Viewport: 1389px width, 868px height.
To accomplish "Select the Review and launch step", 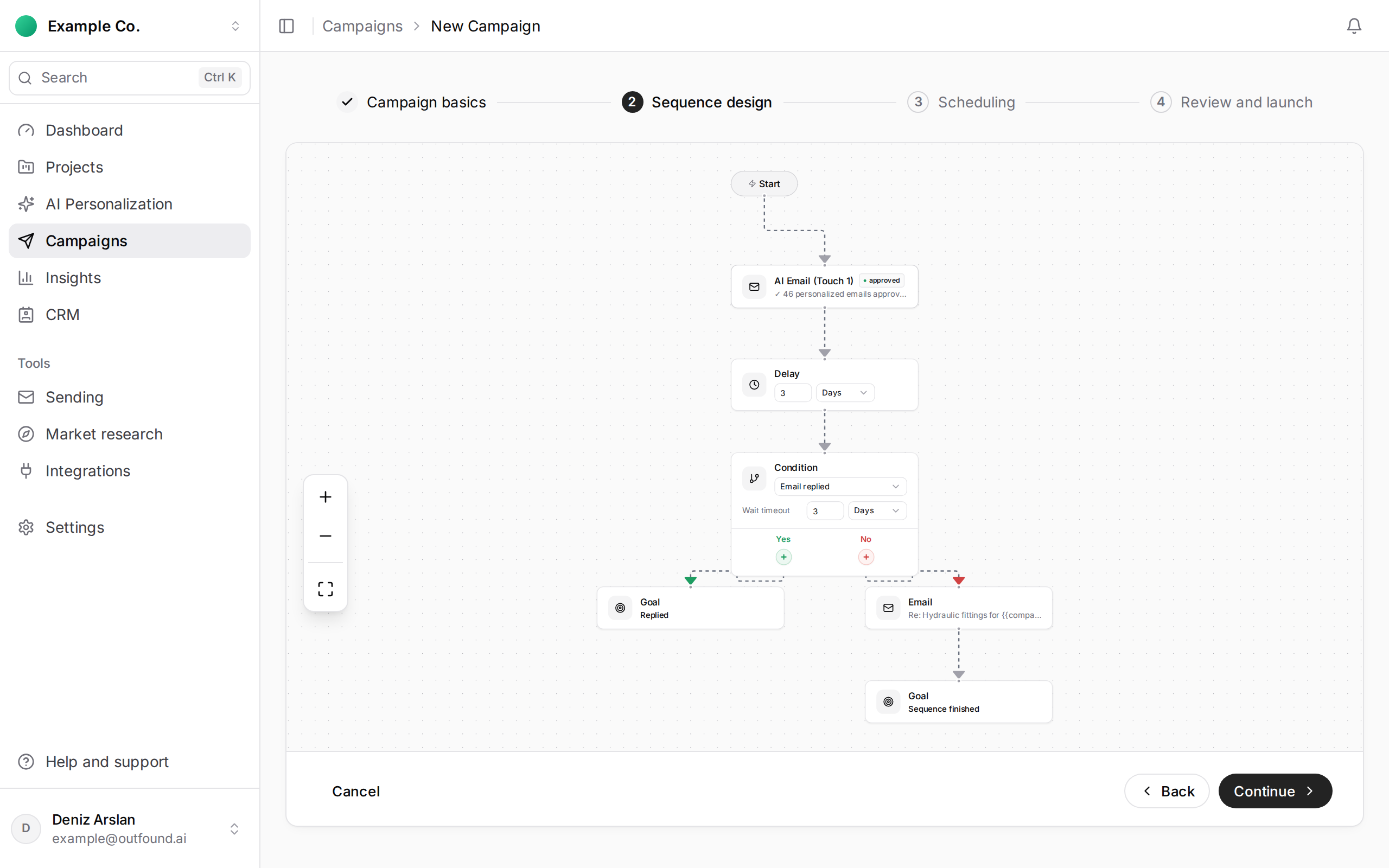I will pos(1231,102).
